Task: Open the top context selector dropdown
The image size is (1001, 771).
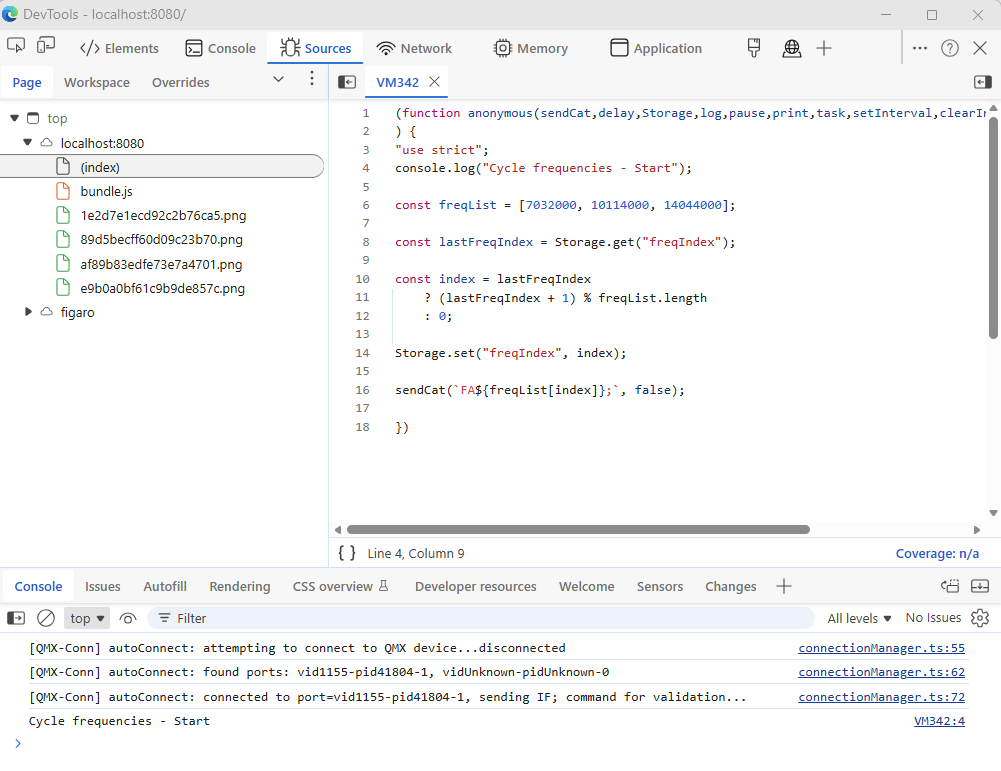Action: click(87, 618)
